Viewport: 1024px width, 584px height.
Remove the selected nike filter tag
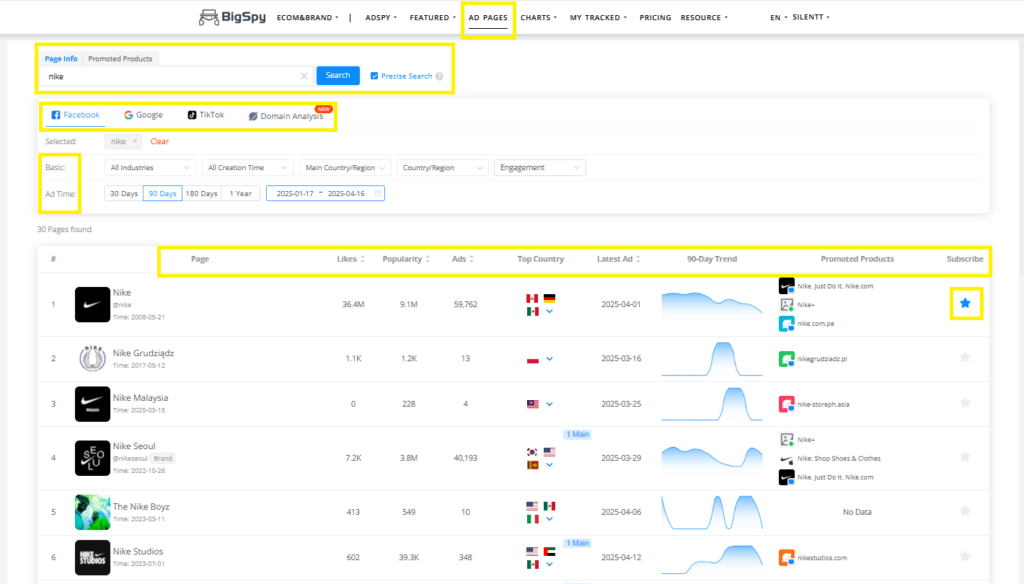(x=135, y=141)
